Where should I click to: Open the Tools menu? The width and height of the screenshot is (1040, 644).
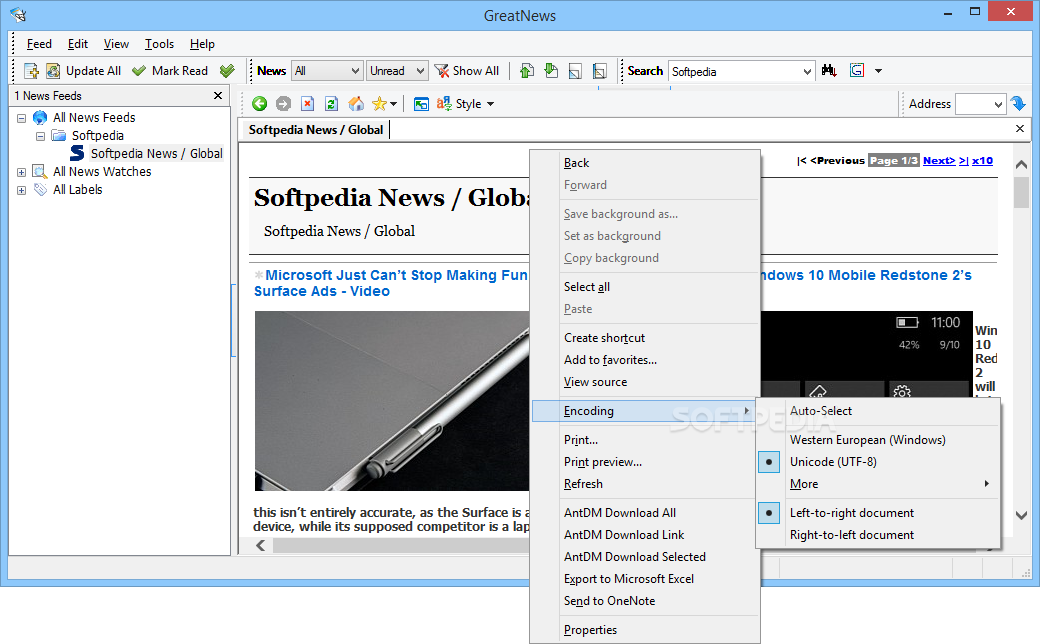click(159, 44)
